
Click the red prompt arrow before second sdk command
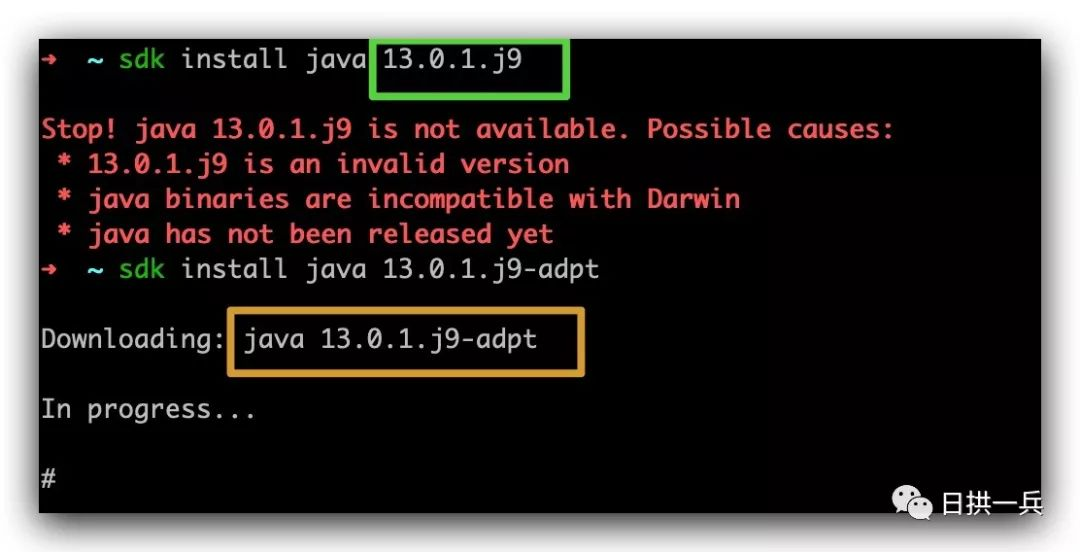tap(49, 268)
